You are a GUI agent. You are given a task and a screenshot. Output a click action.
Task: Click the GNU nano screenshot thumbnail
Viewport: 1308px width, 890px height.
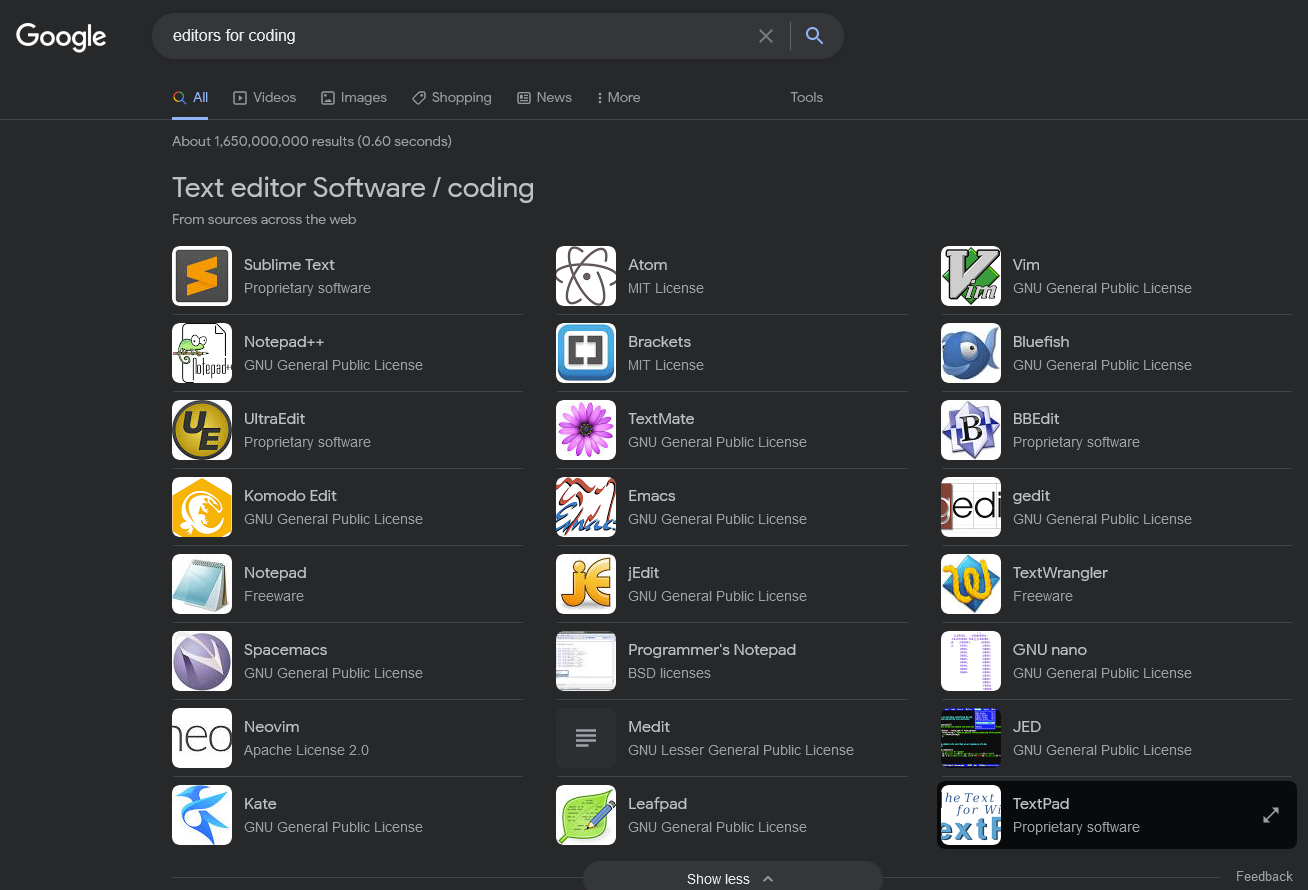971,661
